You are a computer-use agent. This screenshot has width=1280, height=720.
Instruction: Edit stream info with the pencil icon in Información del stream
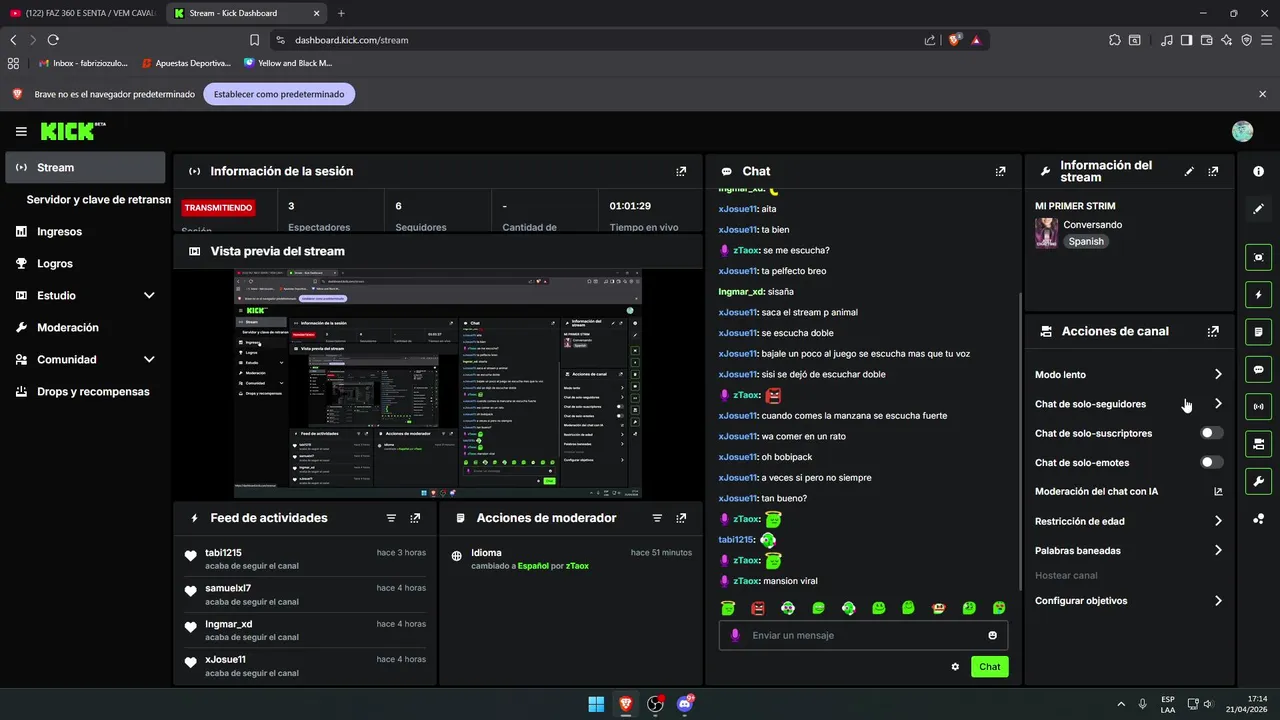point(1189,172)
